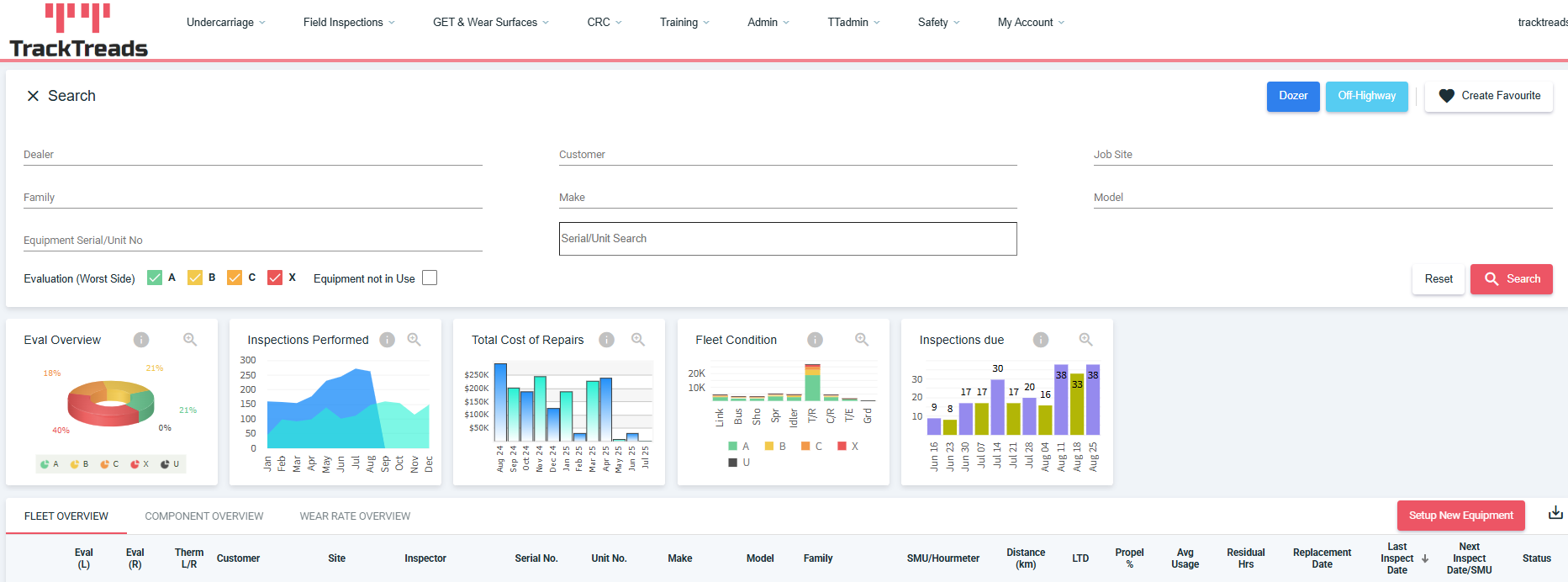
Task: Switch to Component Overview tab
Action: (203, 516)
